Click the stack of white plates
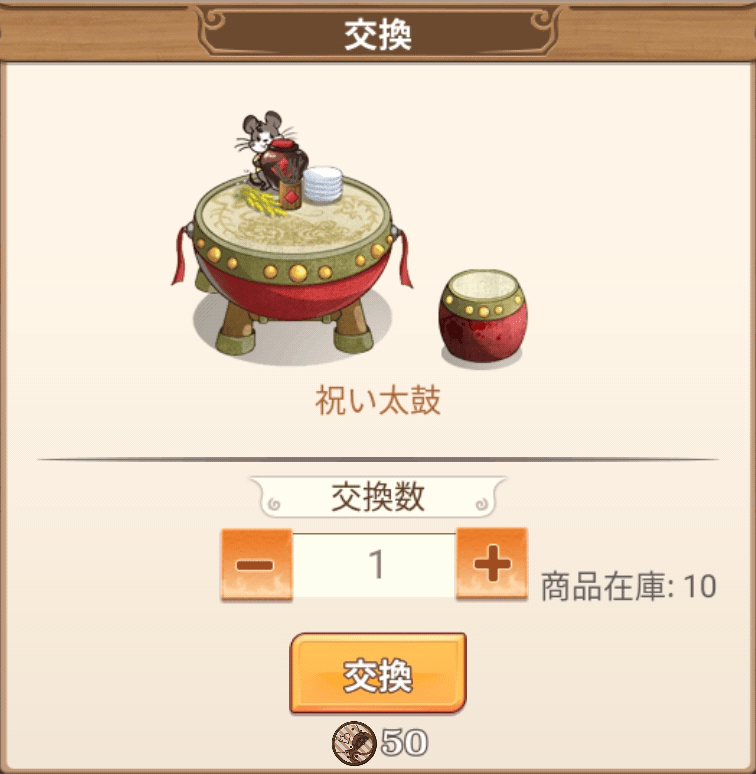 323,184
